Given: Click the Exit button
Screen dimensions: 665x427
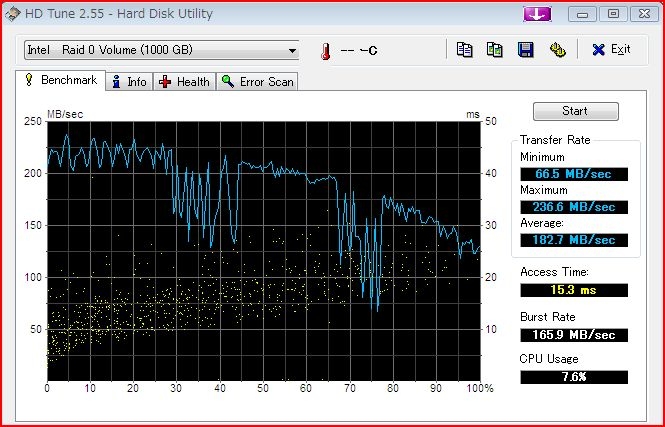Looking at the screenshot, I should [611, 50].
